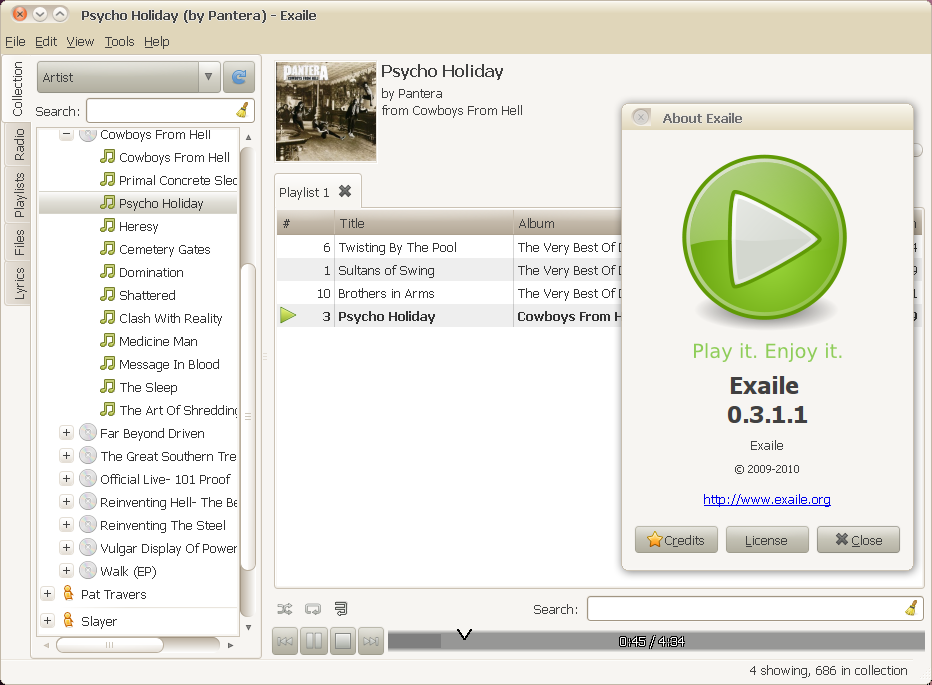Select Cemetery Gates in the collection tree
Screen dimensions: 932x685
click(165, 249)
